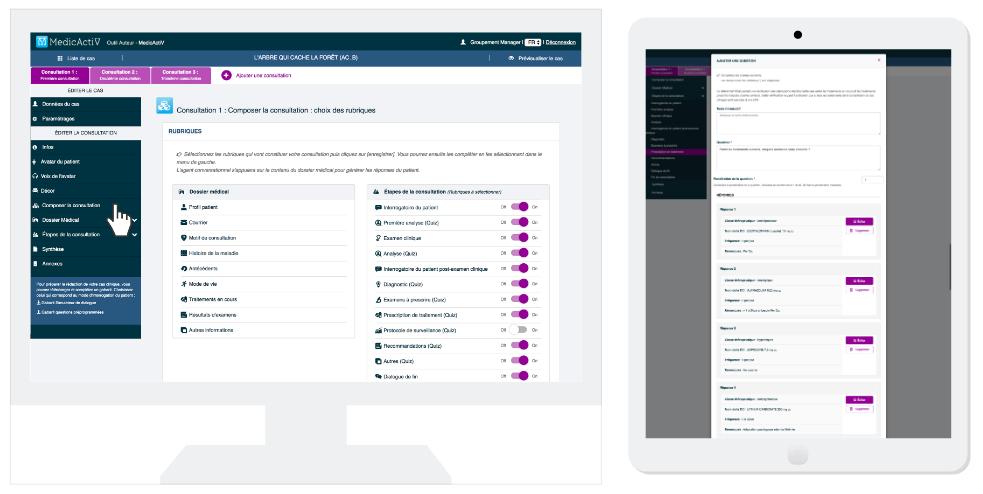The image size is (983, 494).
Task: Click the Avatar du patient icon
Action: [35, 162]
